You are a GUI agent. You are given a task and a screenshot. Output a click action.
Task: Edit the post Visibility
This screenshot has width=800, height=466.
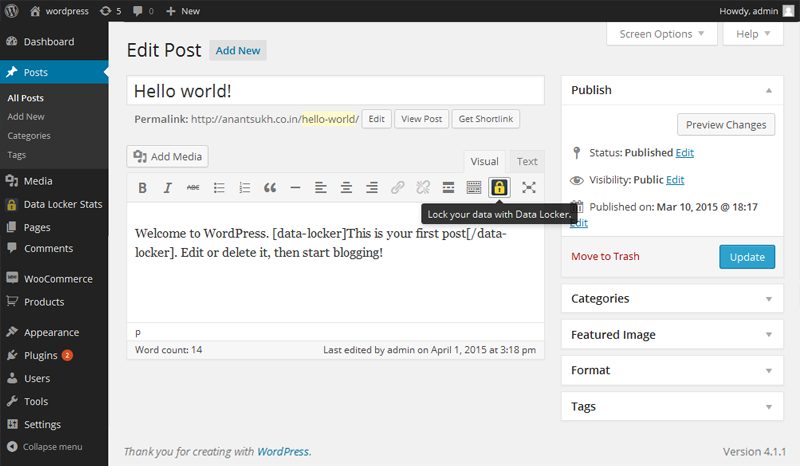(675, 180)
